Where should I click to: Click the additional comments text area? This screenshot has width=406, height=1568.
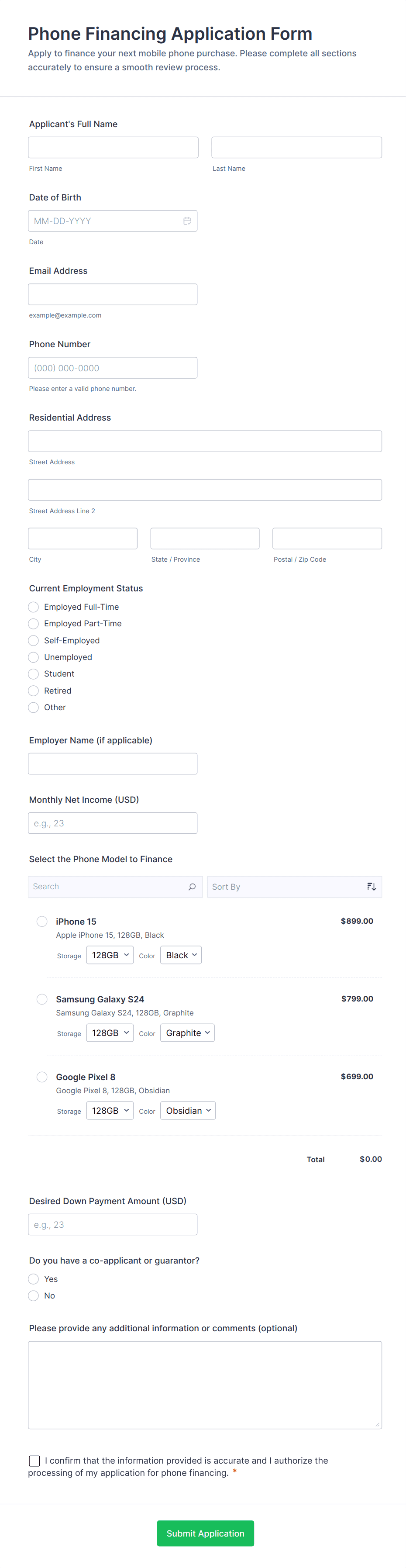coord(204,1385)
